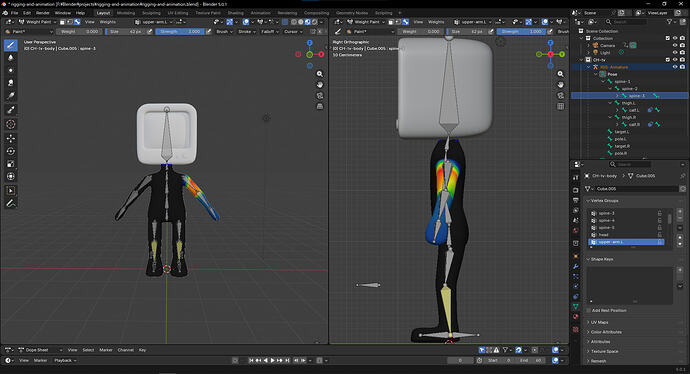The image size is (690, 374).
Task: Open Weight Paint mode dropdown in left viewport
Action: (37, 22)
